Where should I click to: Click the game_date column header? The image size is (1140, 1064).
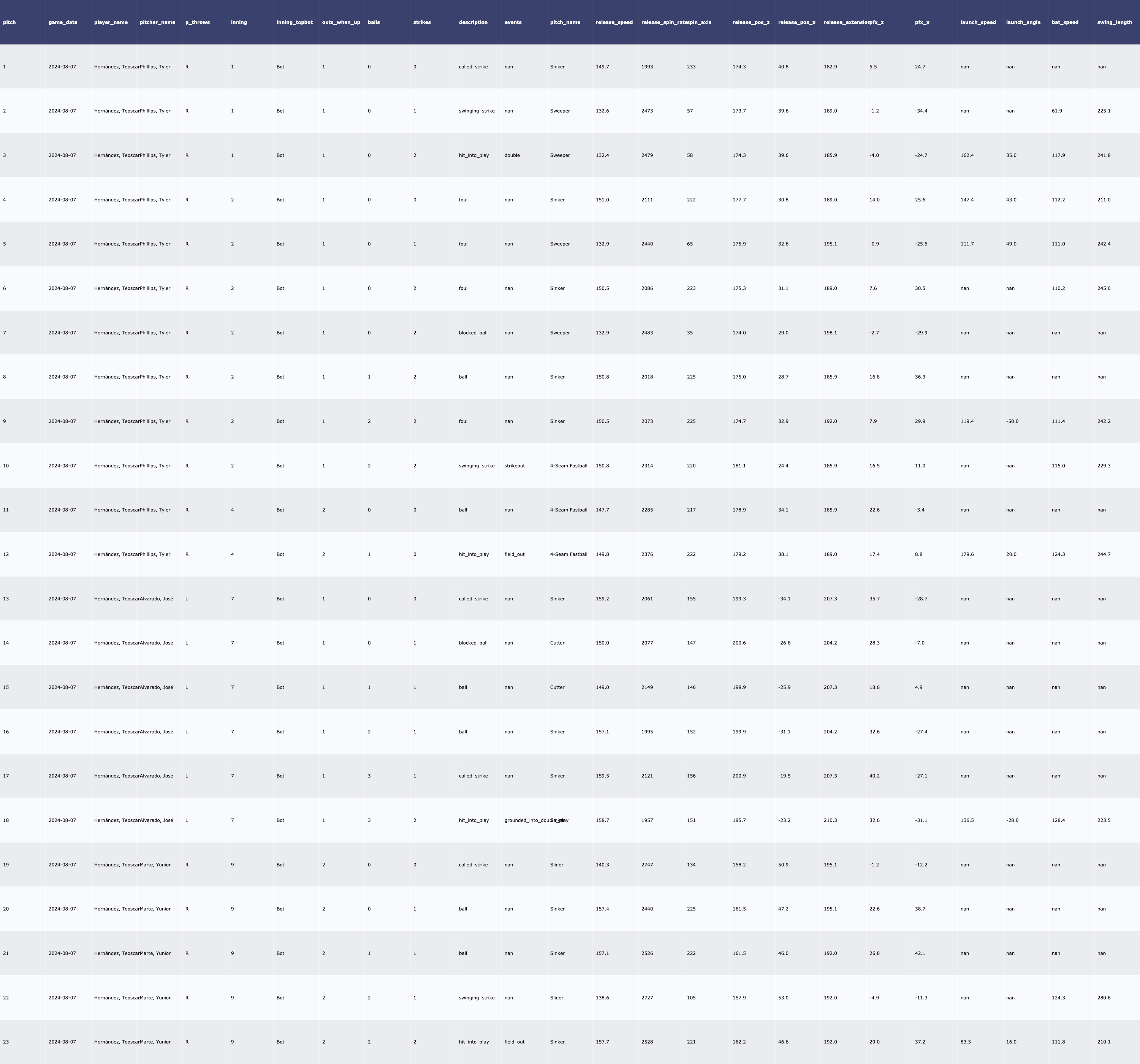pyautogui.click(x=62, y=22)
